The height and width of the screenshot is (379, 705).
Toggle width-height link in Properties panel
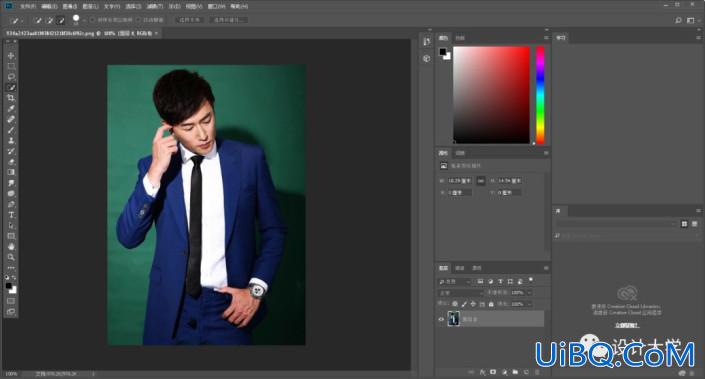point(481,181)
